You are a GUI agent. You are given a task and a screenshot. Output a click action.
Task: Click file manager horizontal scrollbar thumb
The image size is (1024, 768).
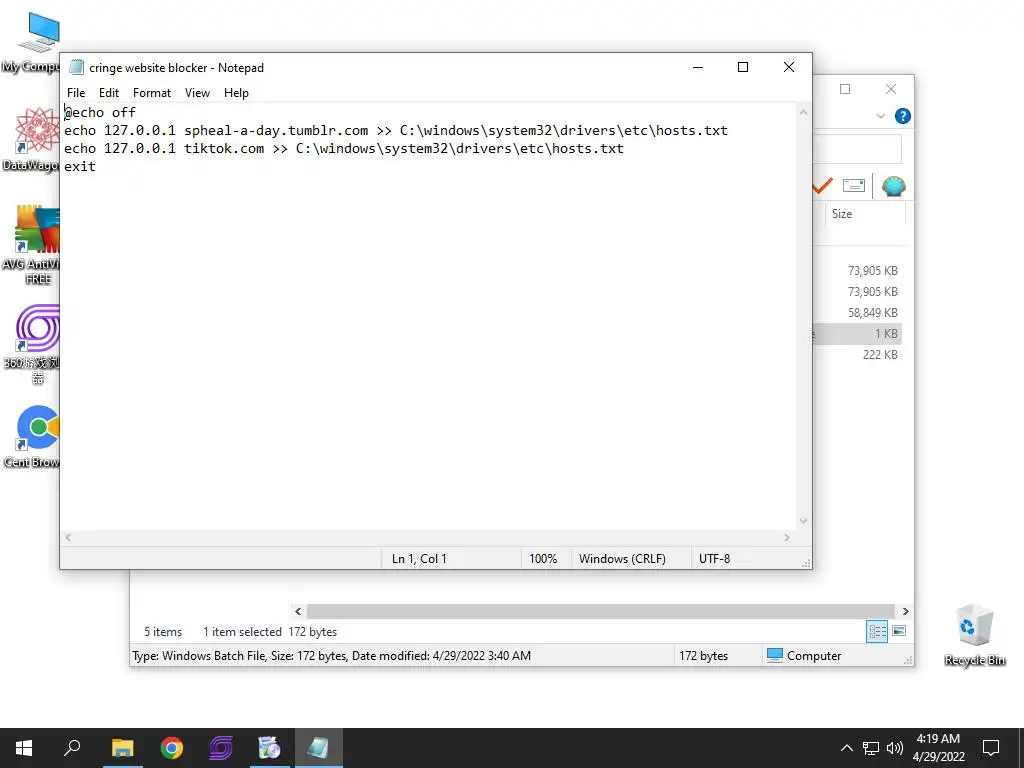601,611
